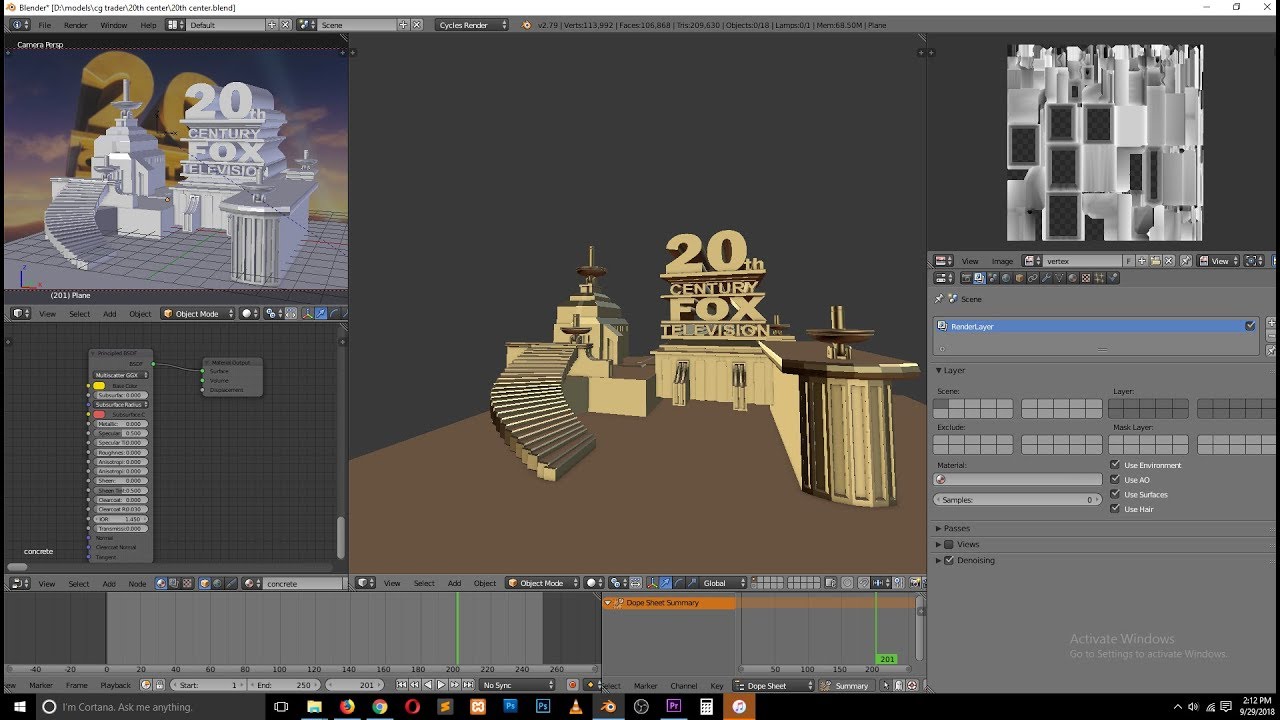Image resolution: width=1280 pixels, height=720 pixels.
Task: Click Add menu in main viewport header
Action: point(454,583)
